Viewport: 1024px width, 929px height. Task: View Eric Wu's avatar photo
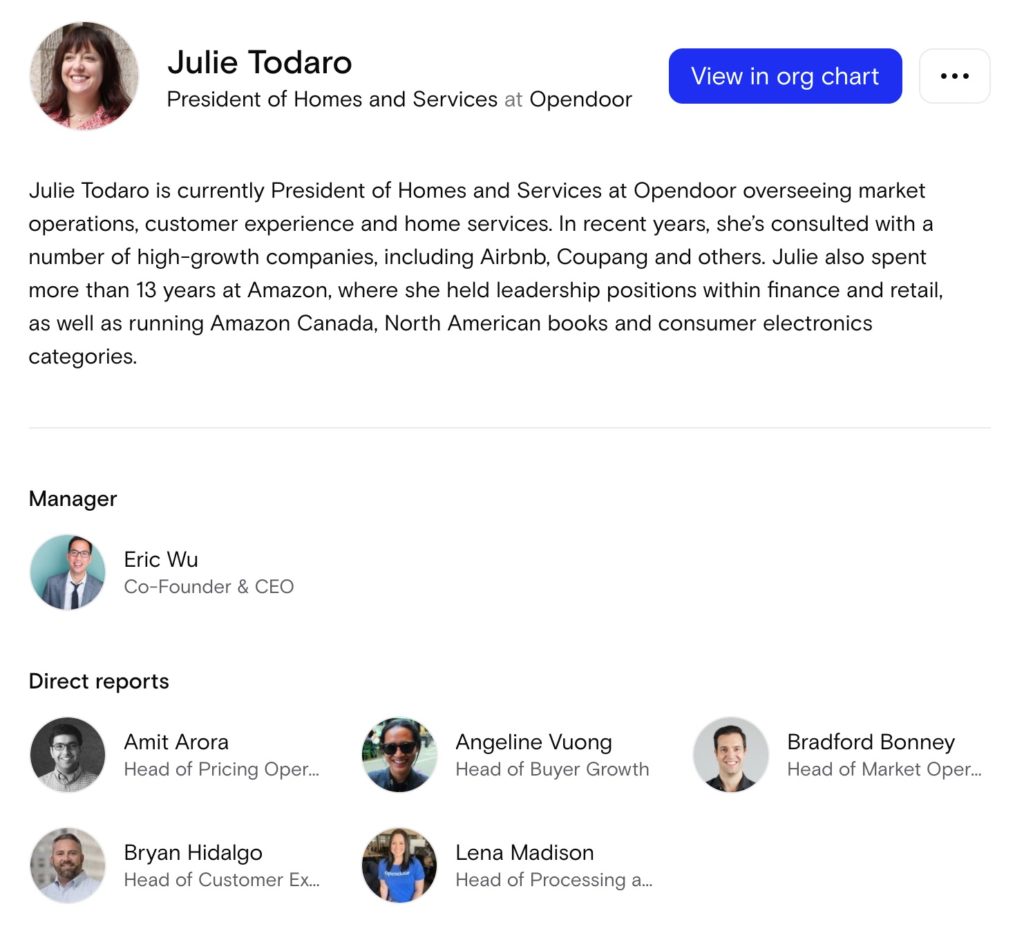click(67, 572)
